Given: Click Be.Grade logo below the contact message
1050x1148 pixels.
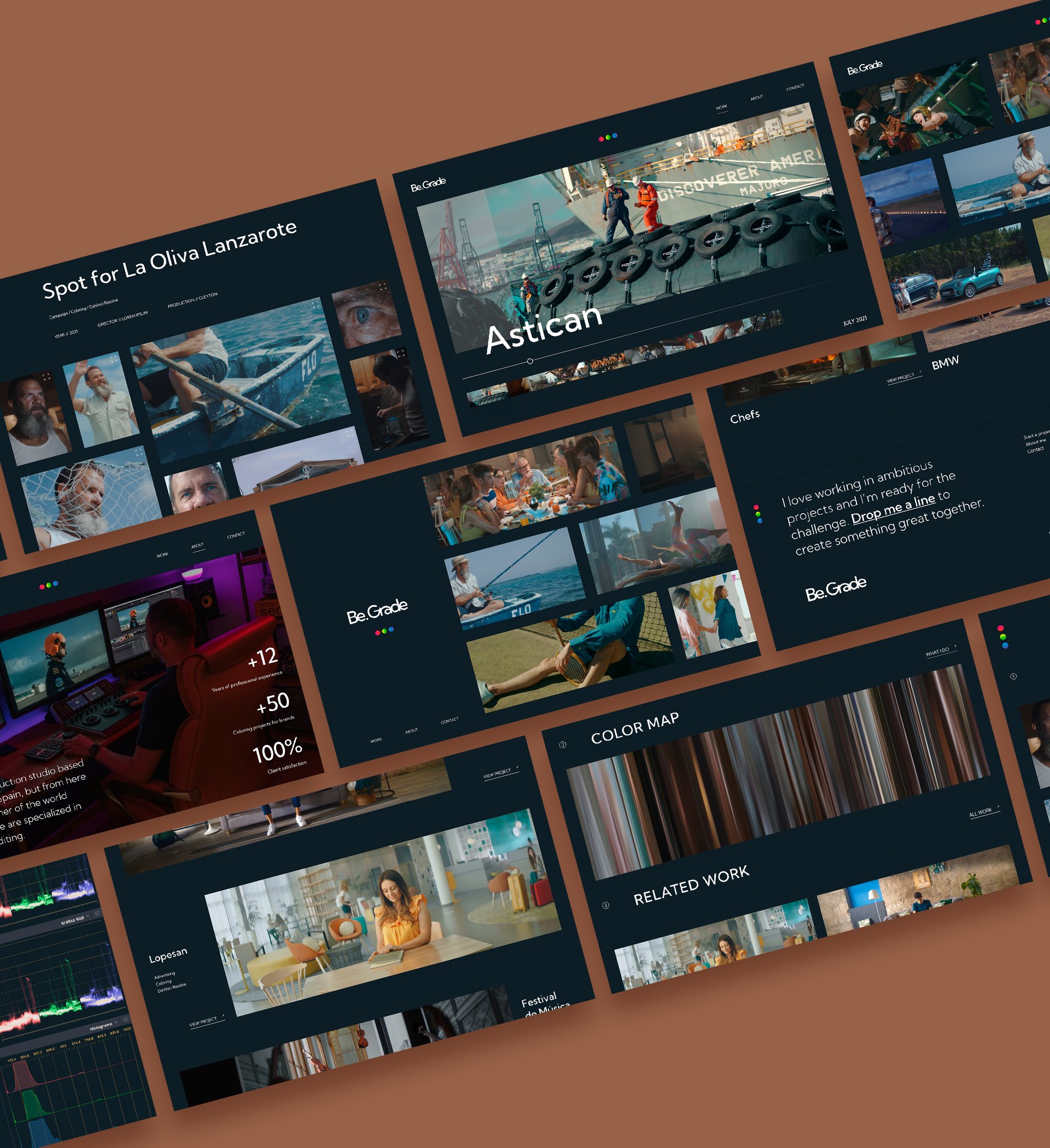Looking at the screenshot, I should tap(836, 589).
